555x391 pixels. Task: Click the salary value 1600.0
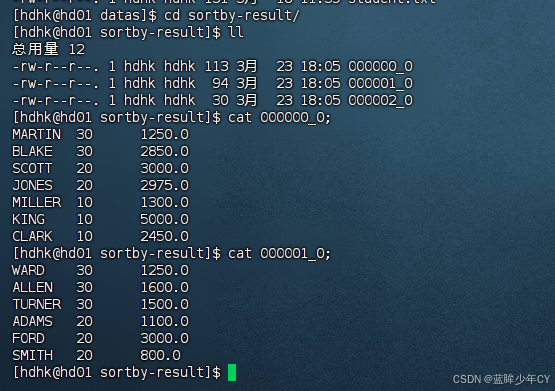pos(165,287)
